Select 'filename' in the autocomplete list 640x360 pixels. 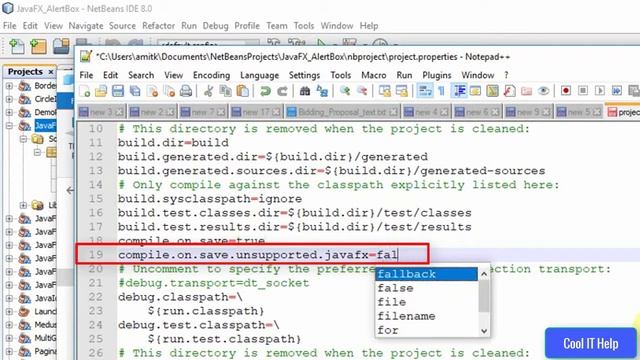[427, 316]
